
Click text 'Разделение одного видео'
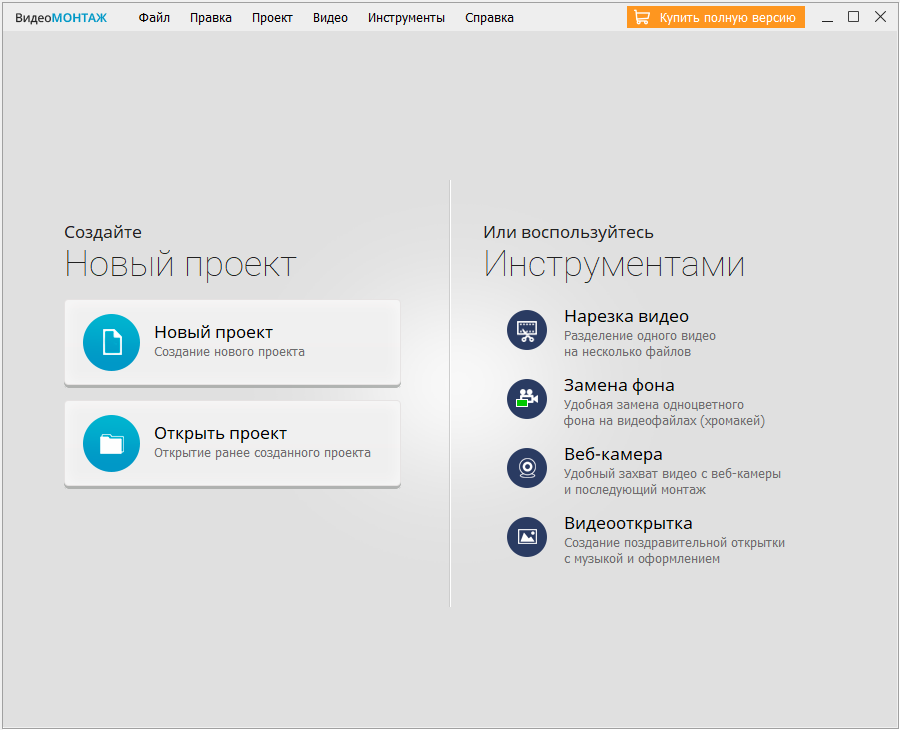point(640,336)
